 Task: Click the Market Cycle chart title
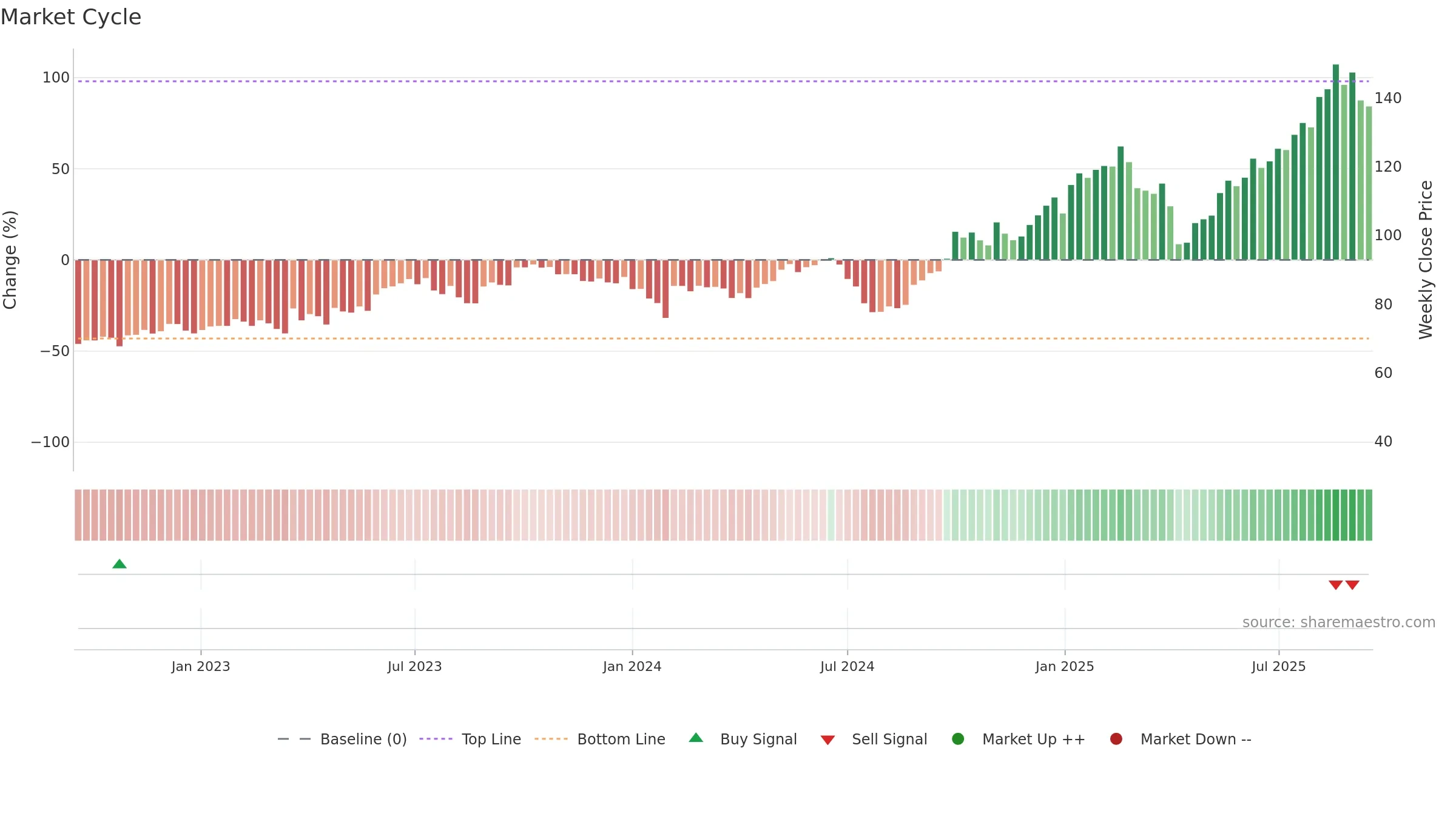71,17
